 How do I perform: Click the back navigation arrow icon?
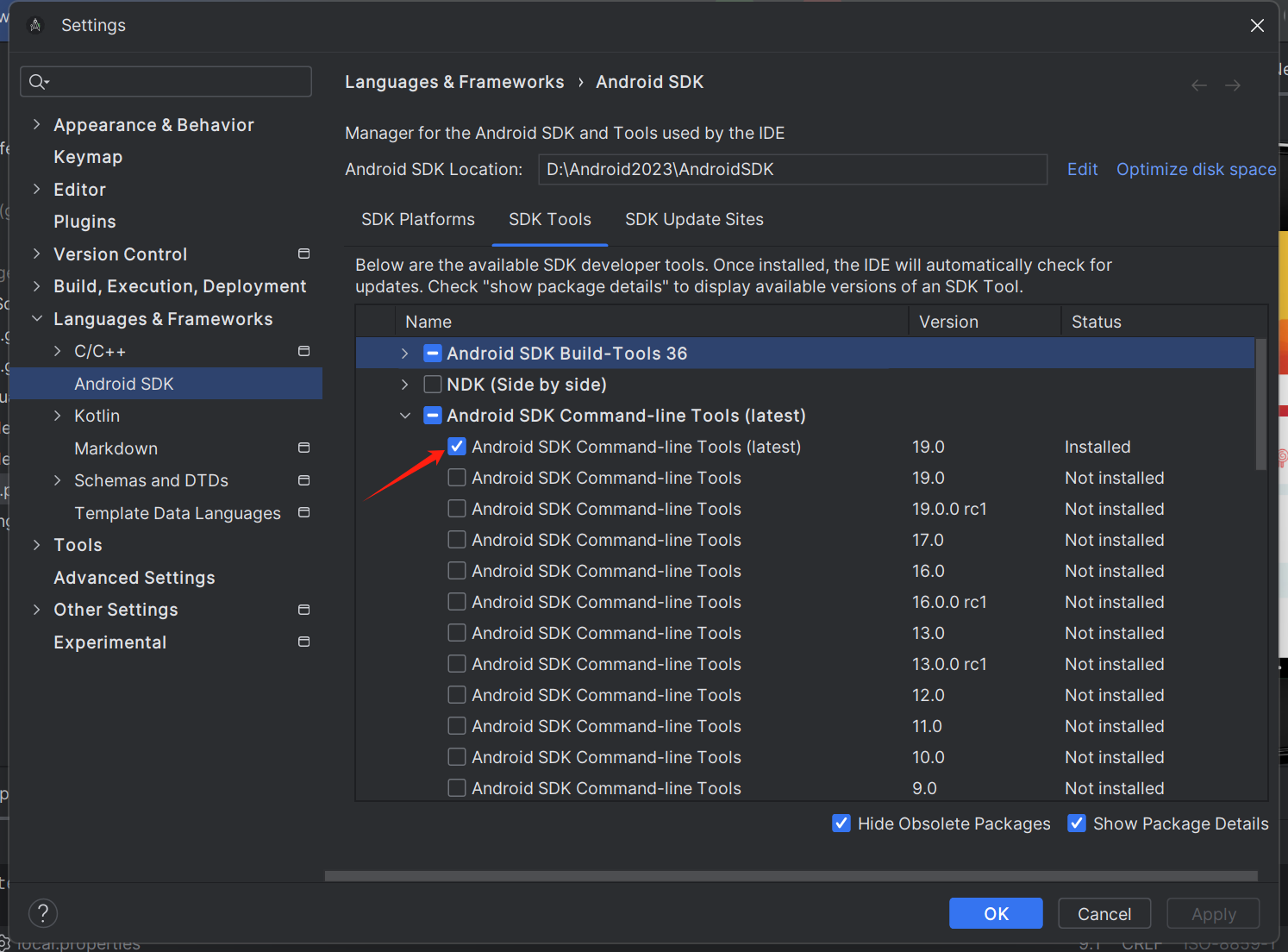coord(1198,85)
